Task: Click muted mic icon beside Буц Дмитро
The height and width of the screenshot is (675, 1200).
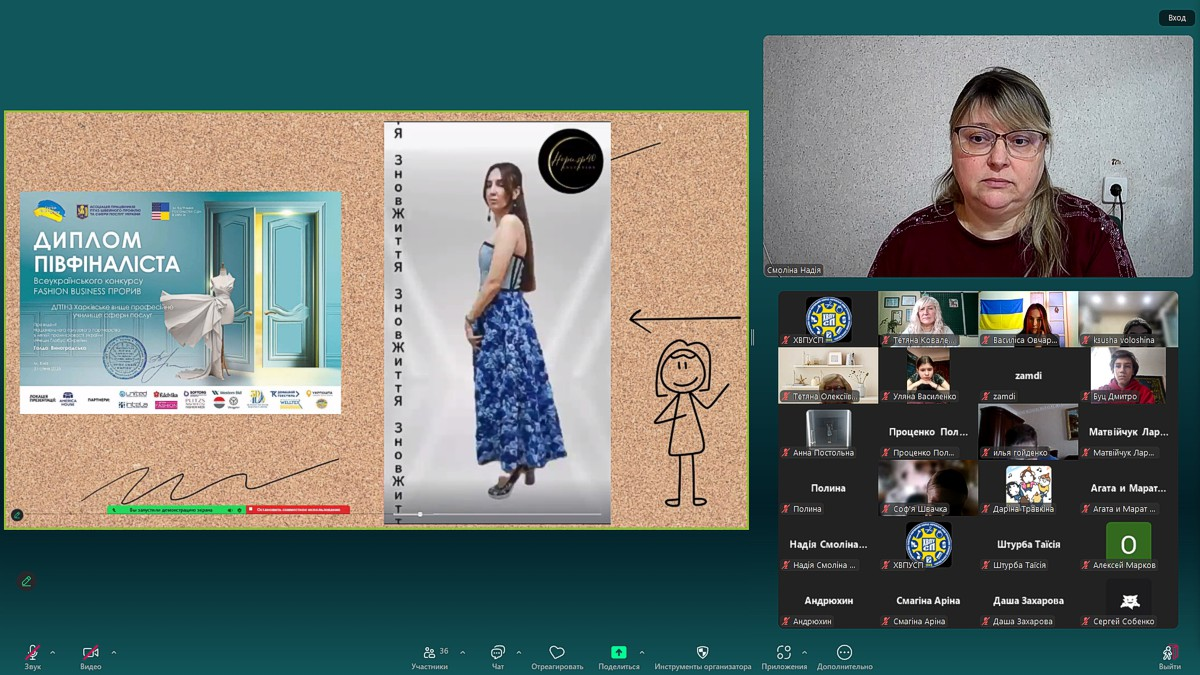Action: pyautogui.click(x=1086, y=396)
